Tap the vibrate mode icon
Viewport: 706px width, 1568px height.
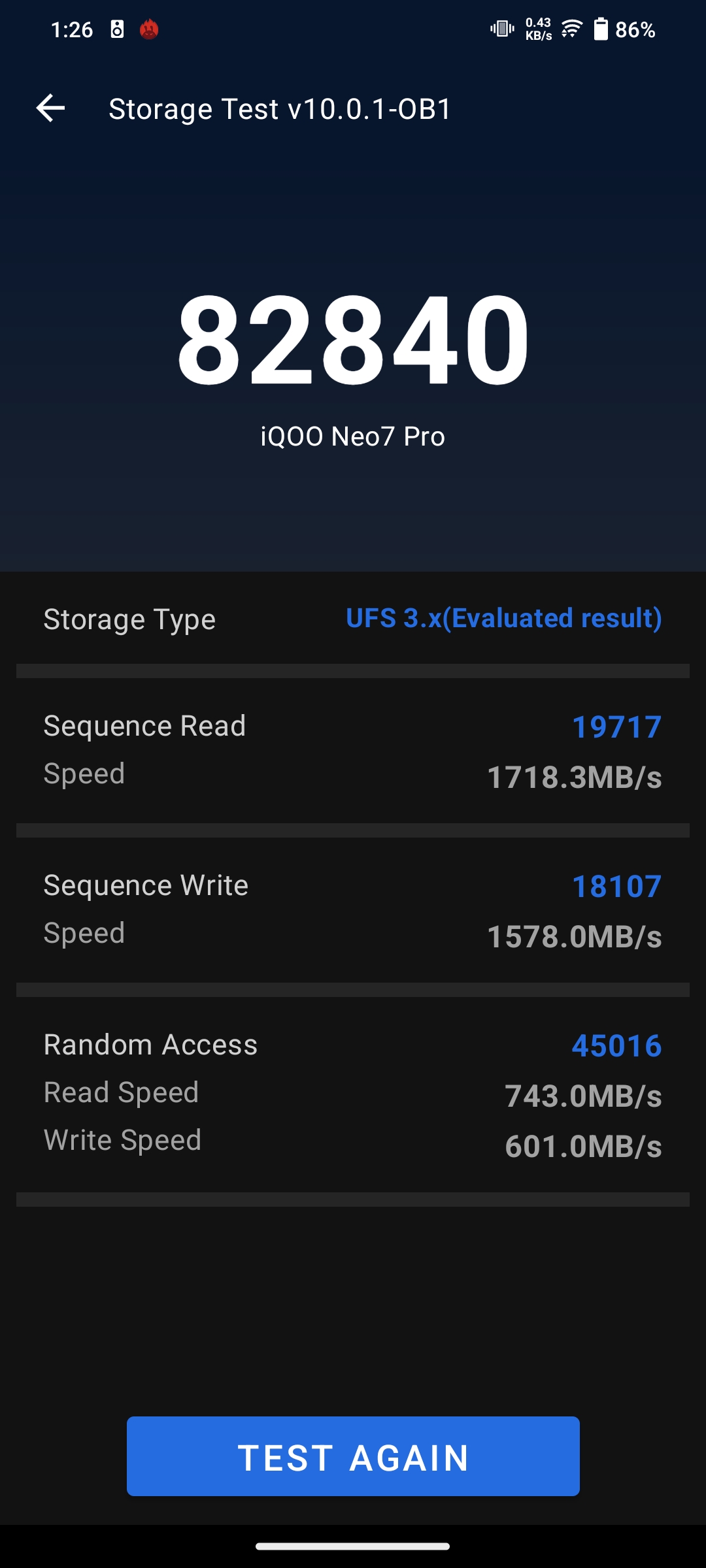point(502,29)
